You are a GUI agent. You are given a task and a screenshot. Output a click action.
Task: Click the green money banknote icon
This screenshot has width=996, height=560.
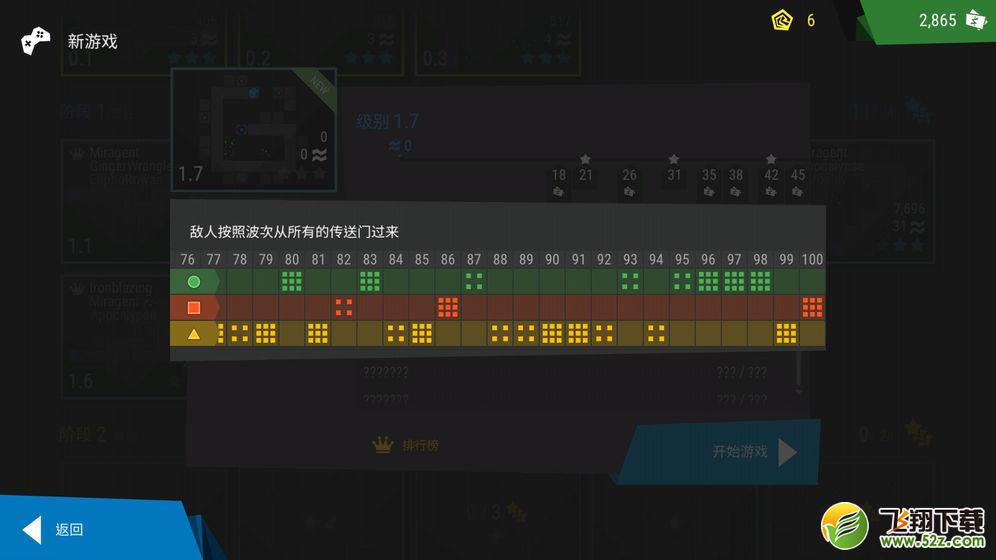click(x=975, y=20)
